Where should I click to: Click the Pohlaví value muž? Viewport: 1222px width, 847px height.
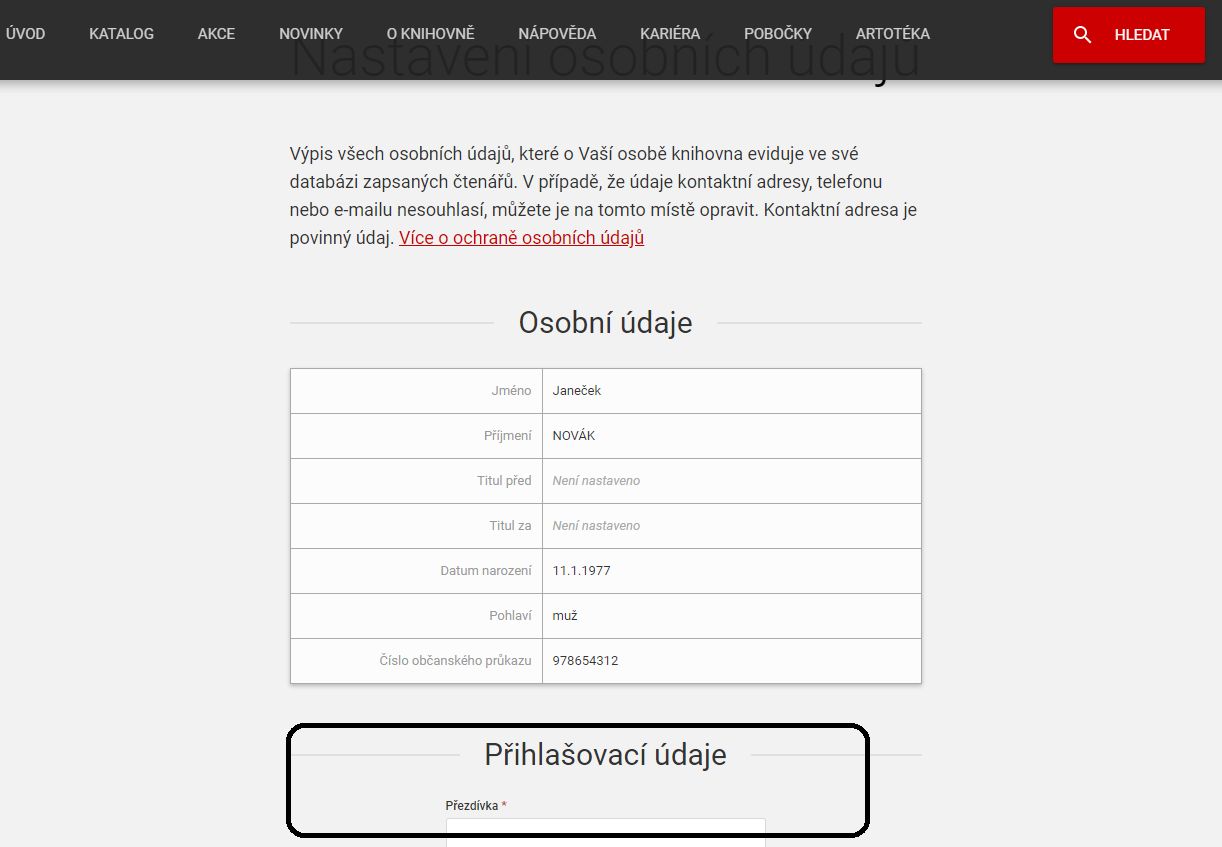click(565, 616)
